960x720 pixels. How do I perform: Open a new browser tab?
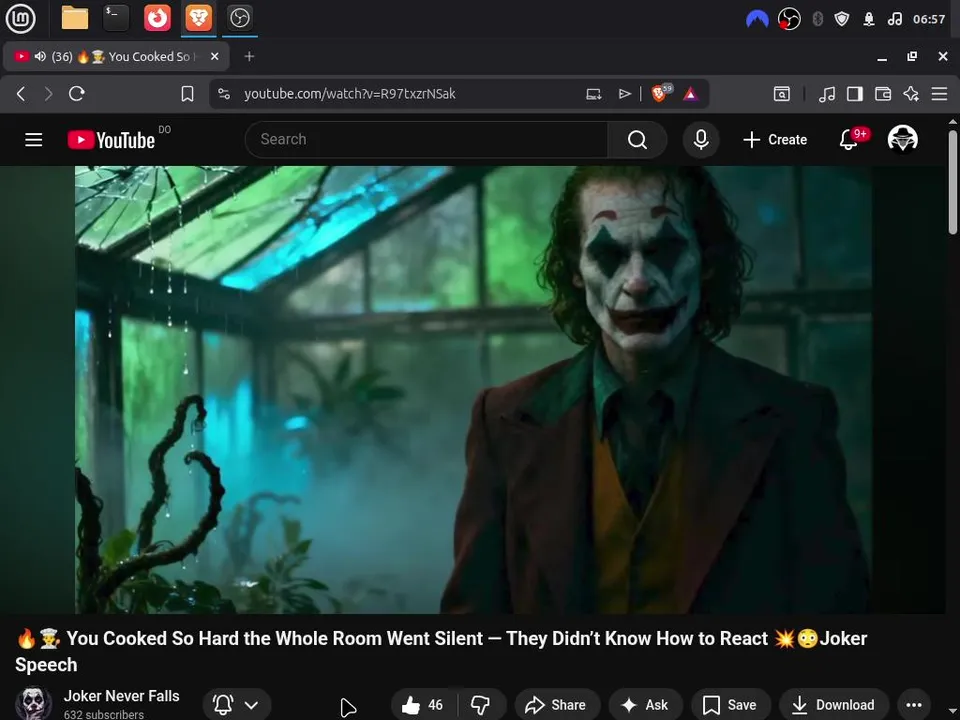click(249, 56)
